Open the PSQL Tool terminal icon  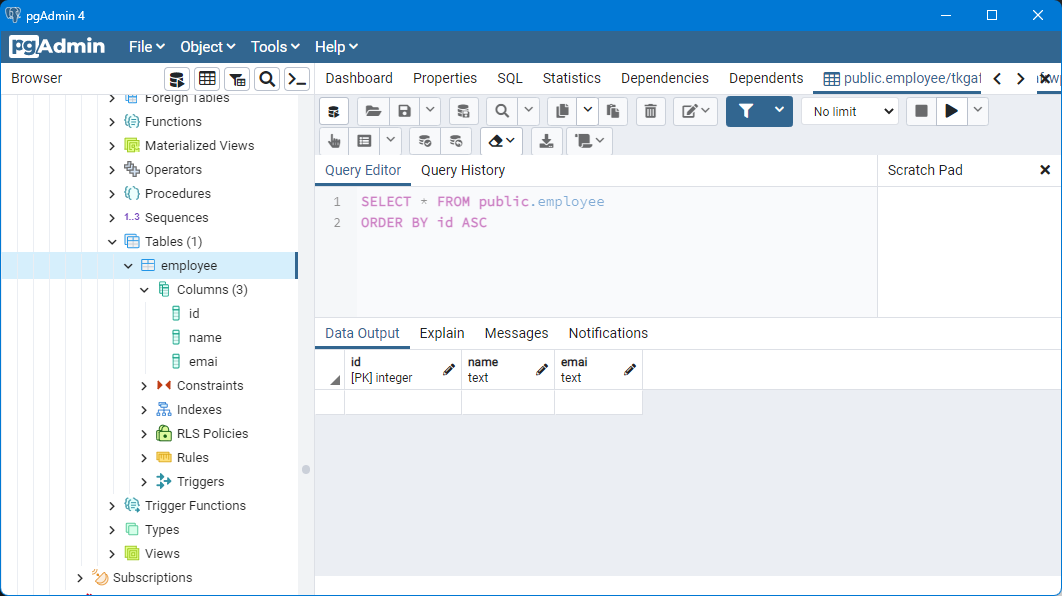(297, 79)
